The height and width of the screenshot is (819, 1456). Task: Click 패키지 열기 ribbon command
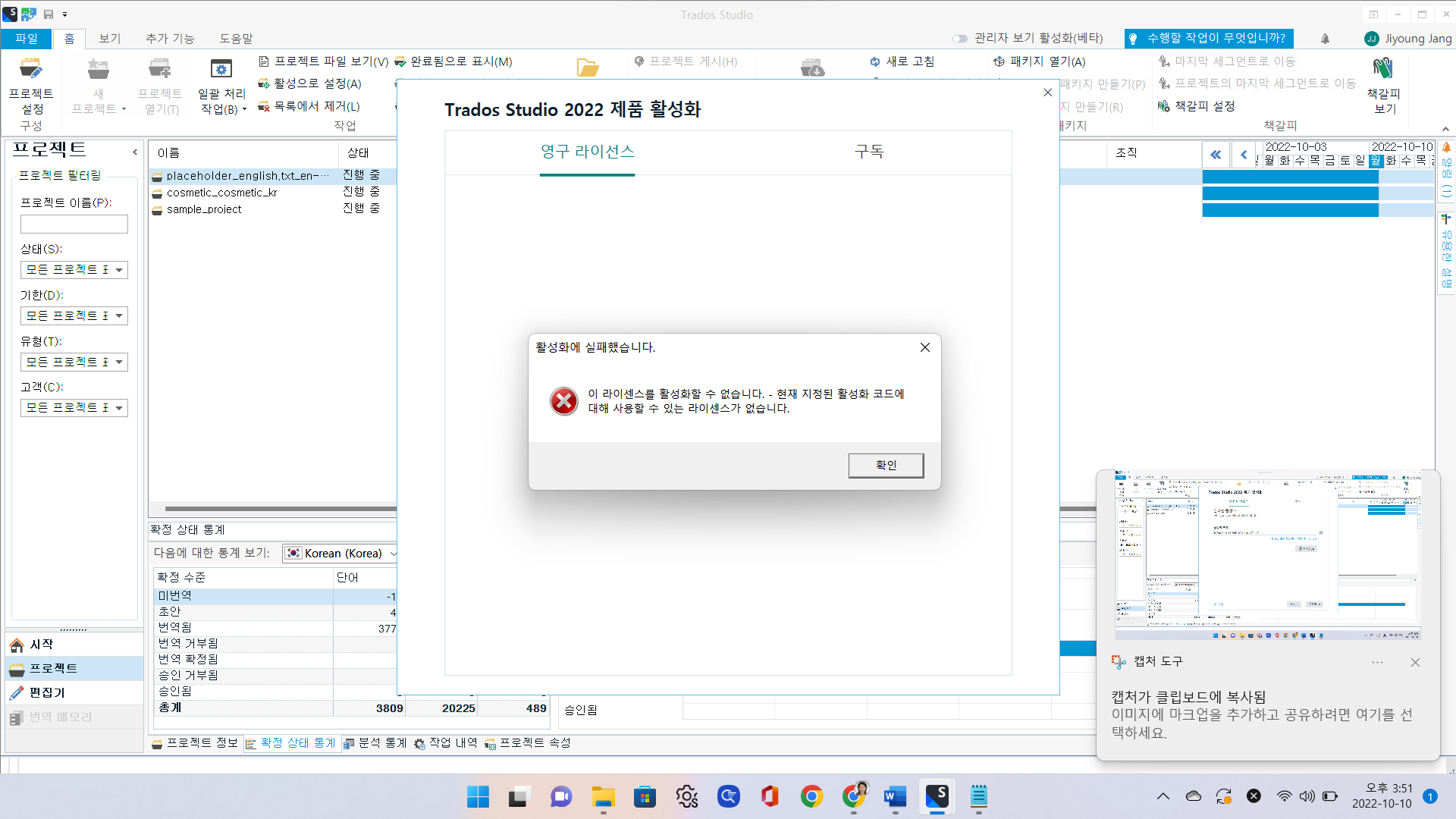coord(1040,61)
